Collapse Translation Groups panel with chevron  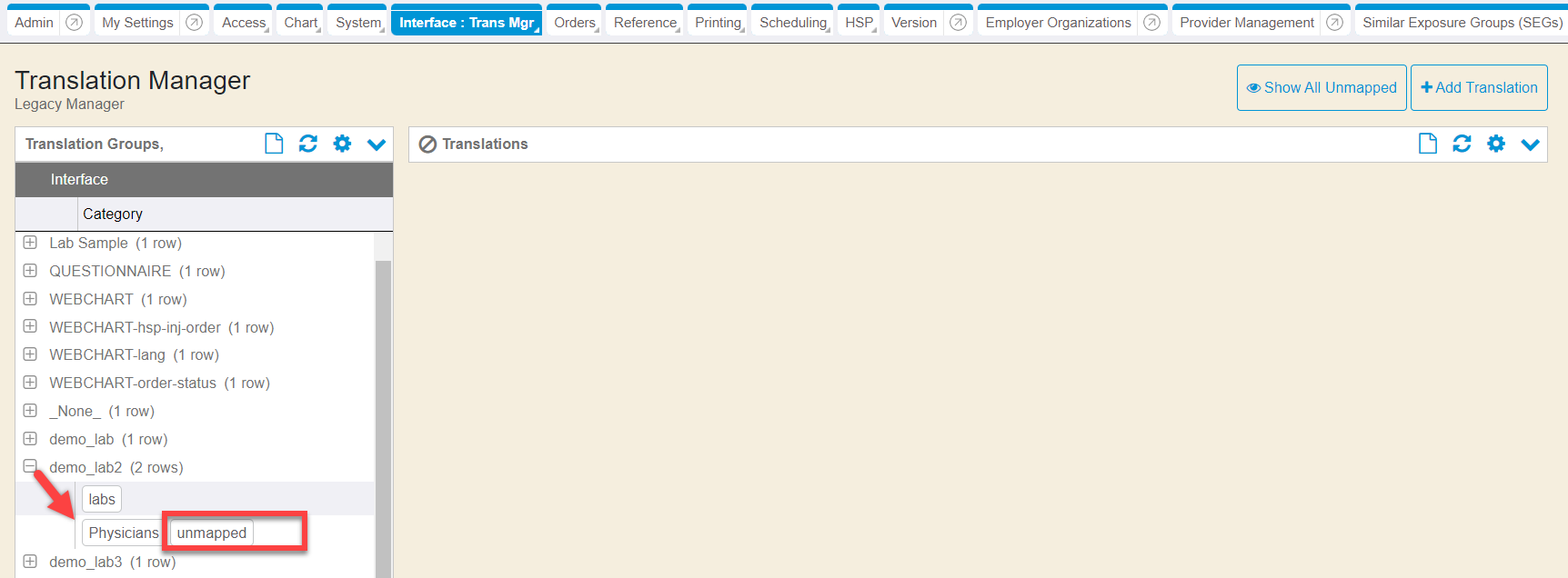(377, 144)
